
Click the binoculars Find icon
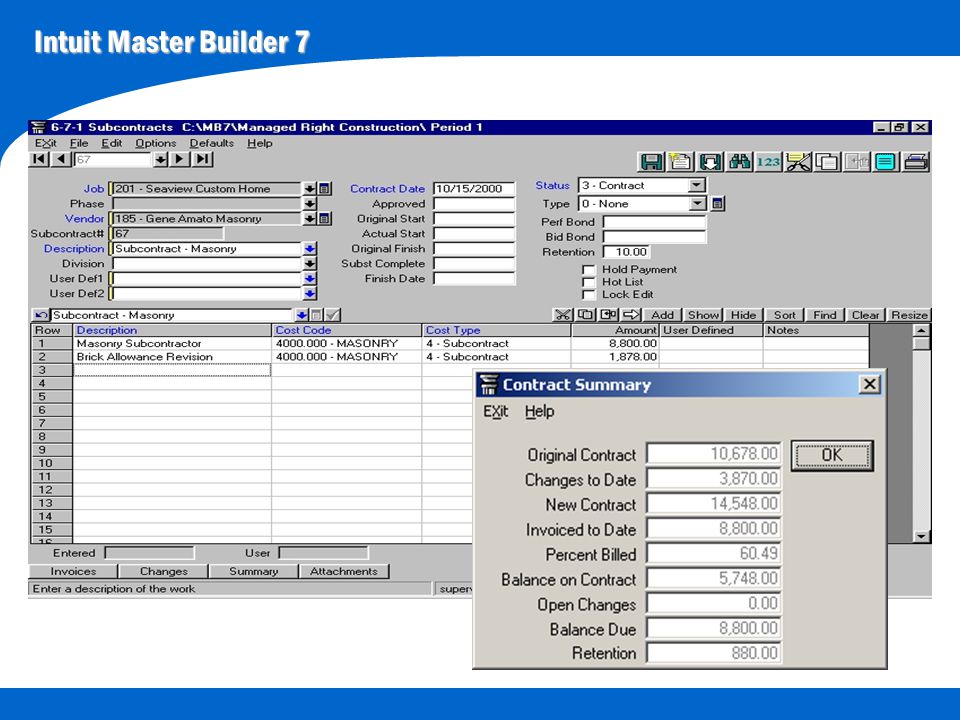pos(739,162)
